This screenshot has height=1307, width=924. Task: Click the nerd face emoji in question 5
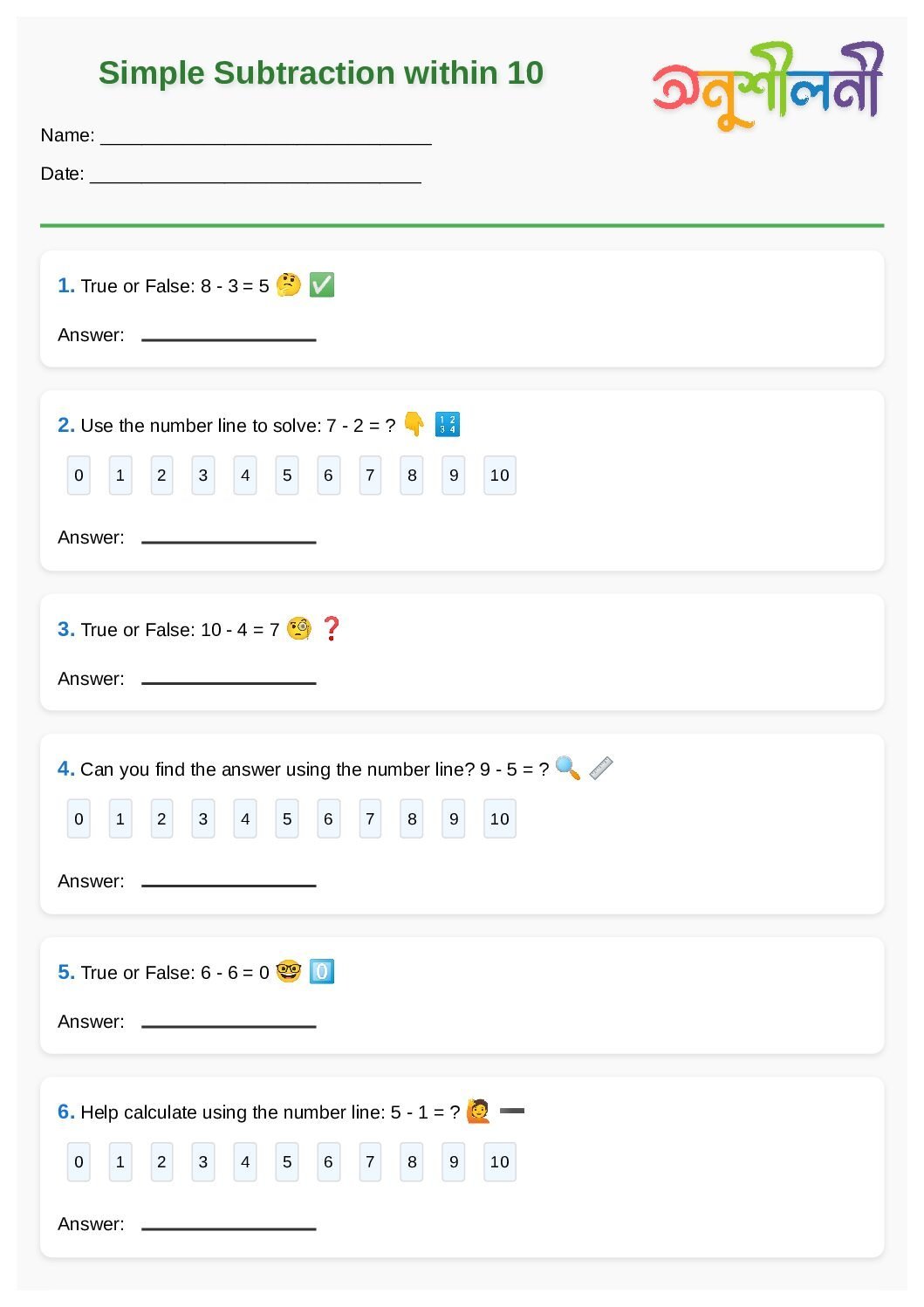(288, 971)
